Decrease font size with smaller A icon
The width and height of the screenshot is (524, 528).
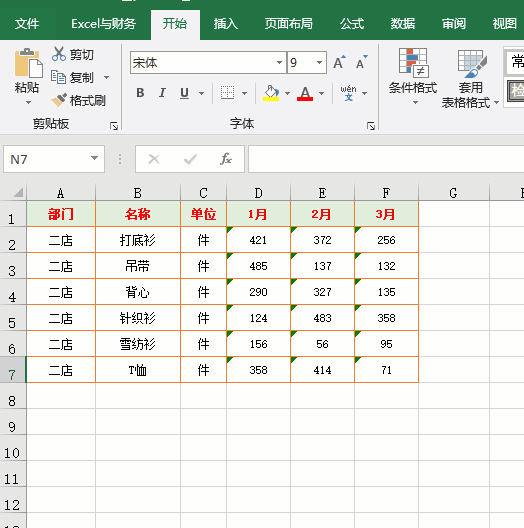(x=362, y=62)
